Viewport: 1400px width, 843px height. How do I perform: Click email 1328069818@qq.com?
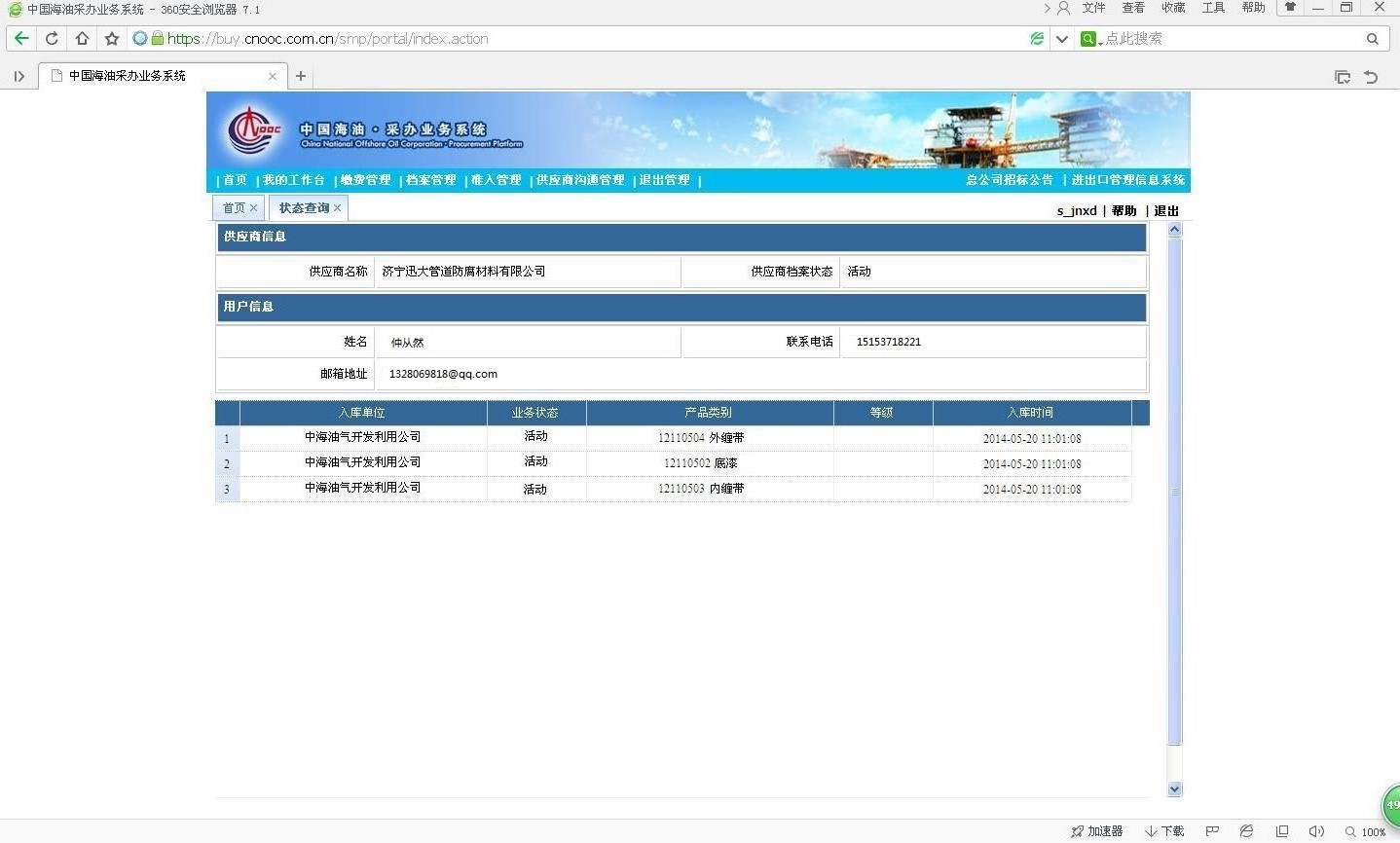443,374
